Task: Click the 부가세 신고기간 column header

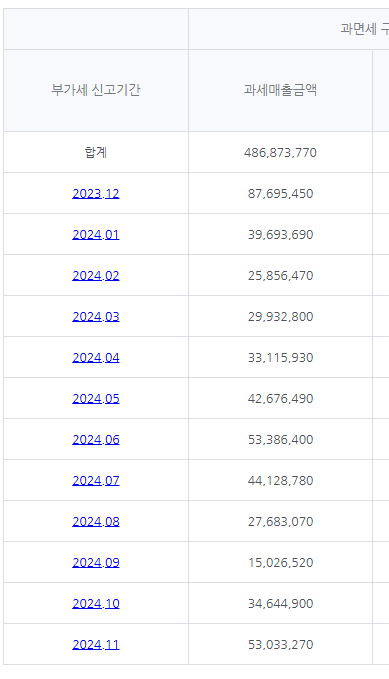Action: click(x=96, y=90)
